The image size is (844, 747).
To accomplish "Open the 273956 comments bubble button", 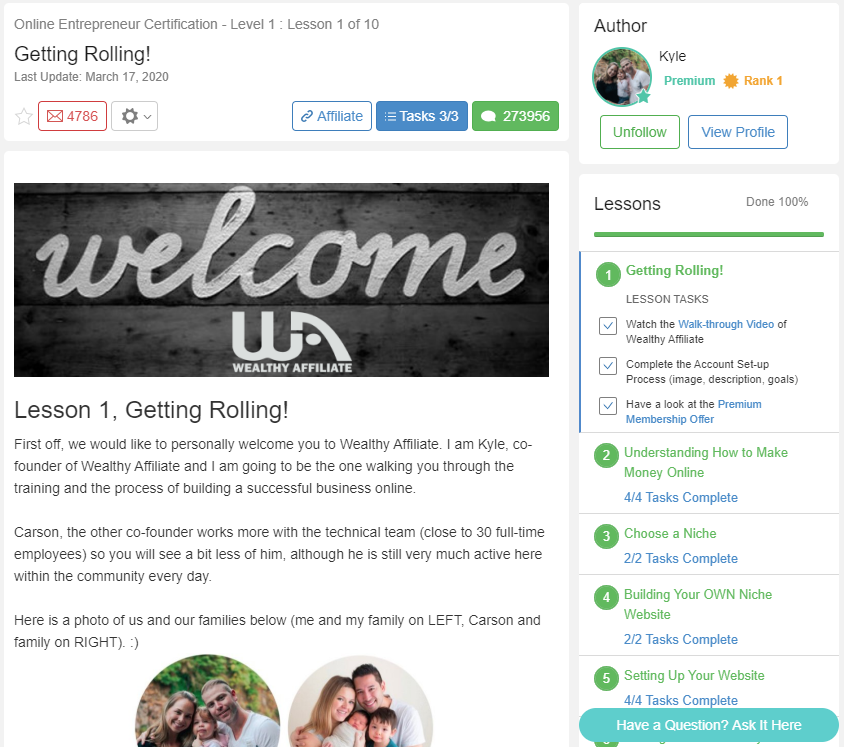I will tap(515, 116).
